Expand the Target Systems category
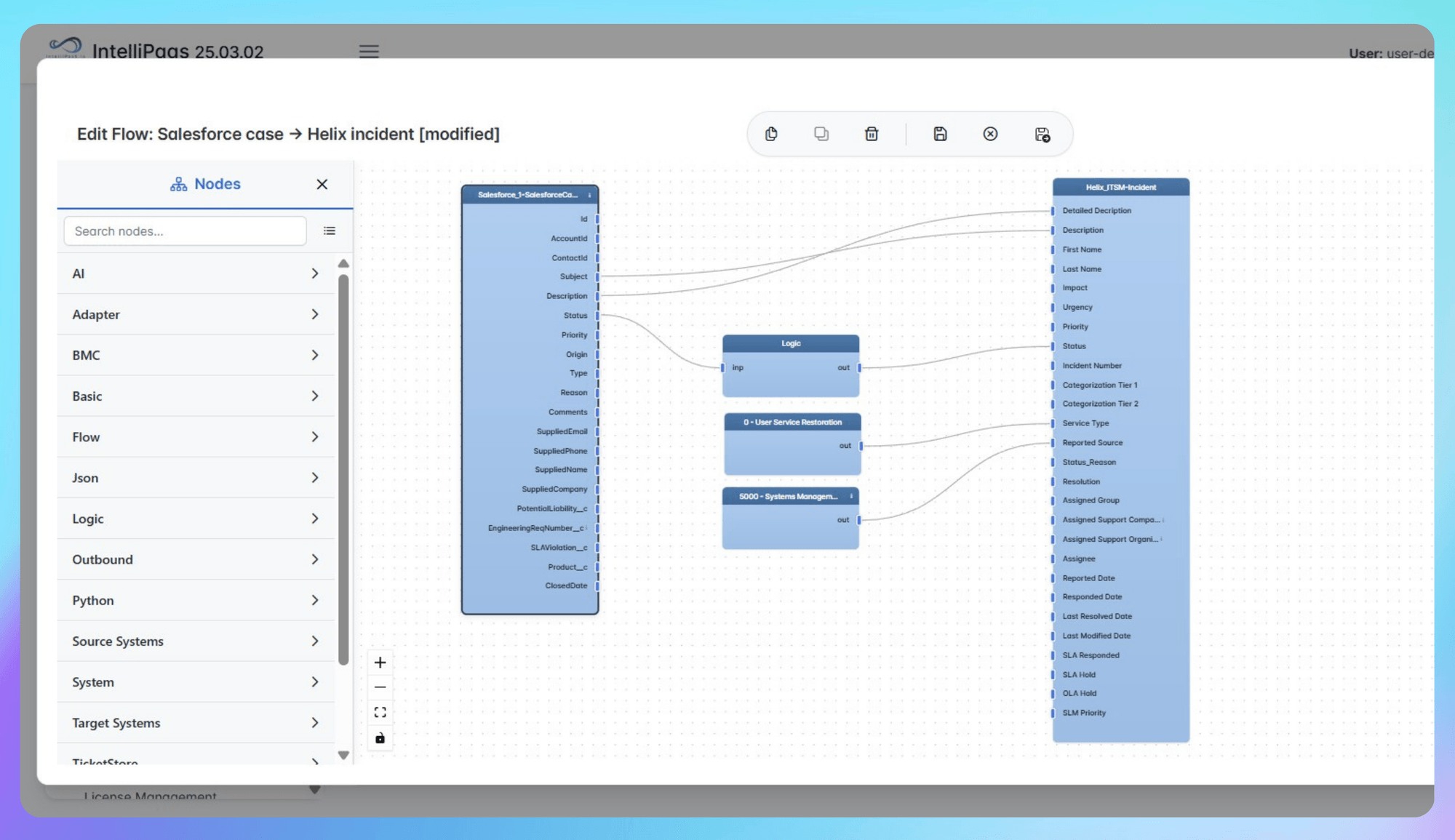 click(315, 722)
